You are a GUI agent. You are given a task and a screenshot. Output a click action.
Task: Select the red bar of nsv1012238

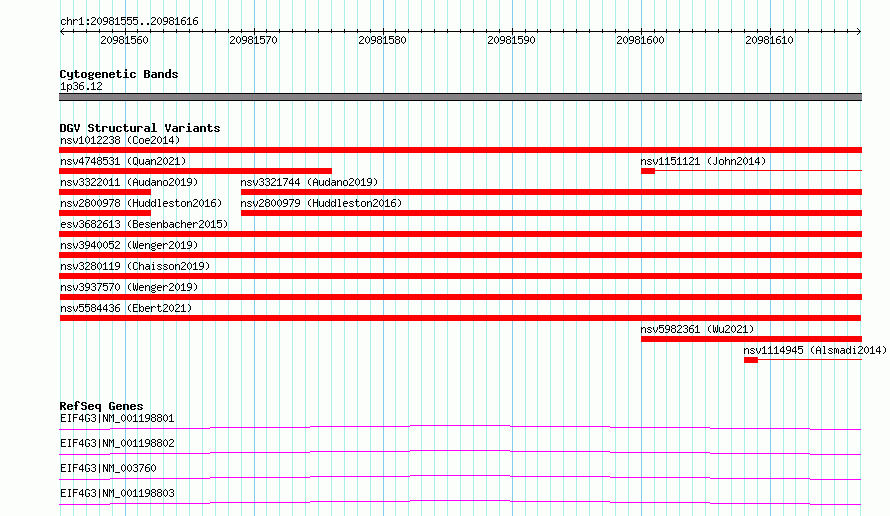coord(460,150)
